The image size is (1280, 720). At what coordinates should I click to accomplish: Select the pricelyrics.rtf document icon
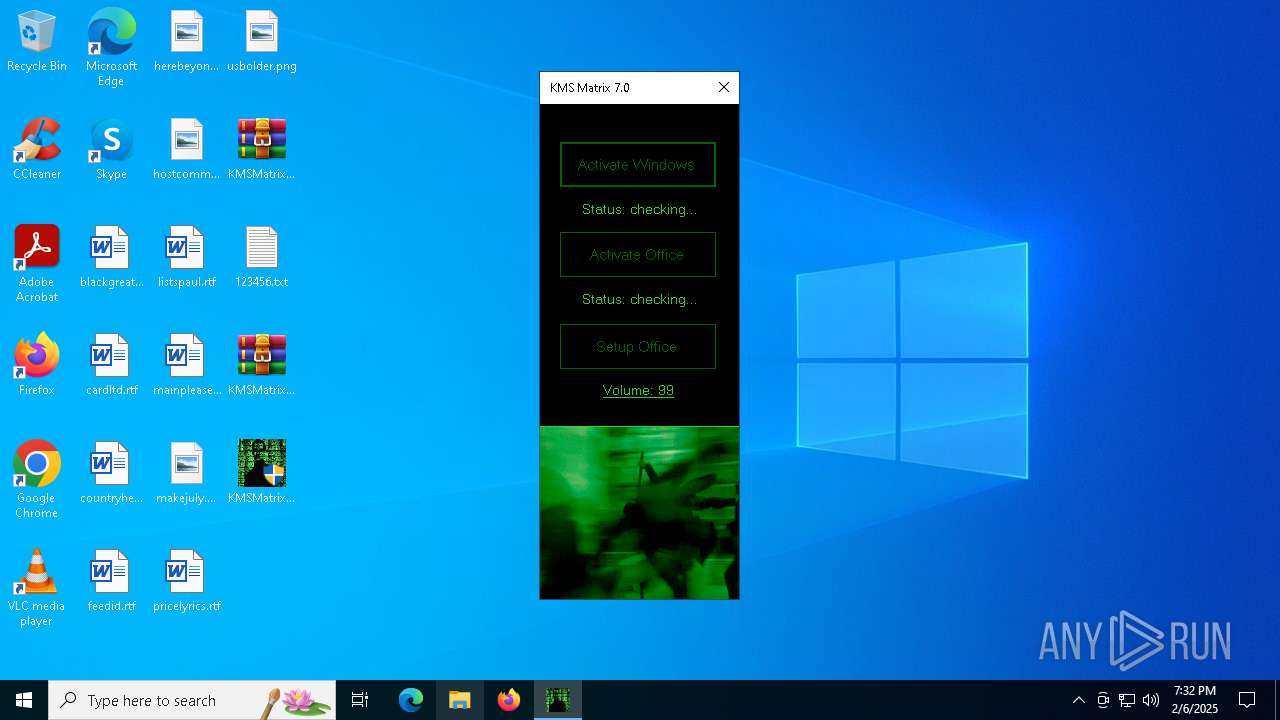pyautogui.click(x=186, y=582)
